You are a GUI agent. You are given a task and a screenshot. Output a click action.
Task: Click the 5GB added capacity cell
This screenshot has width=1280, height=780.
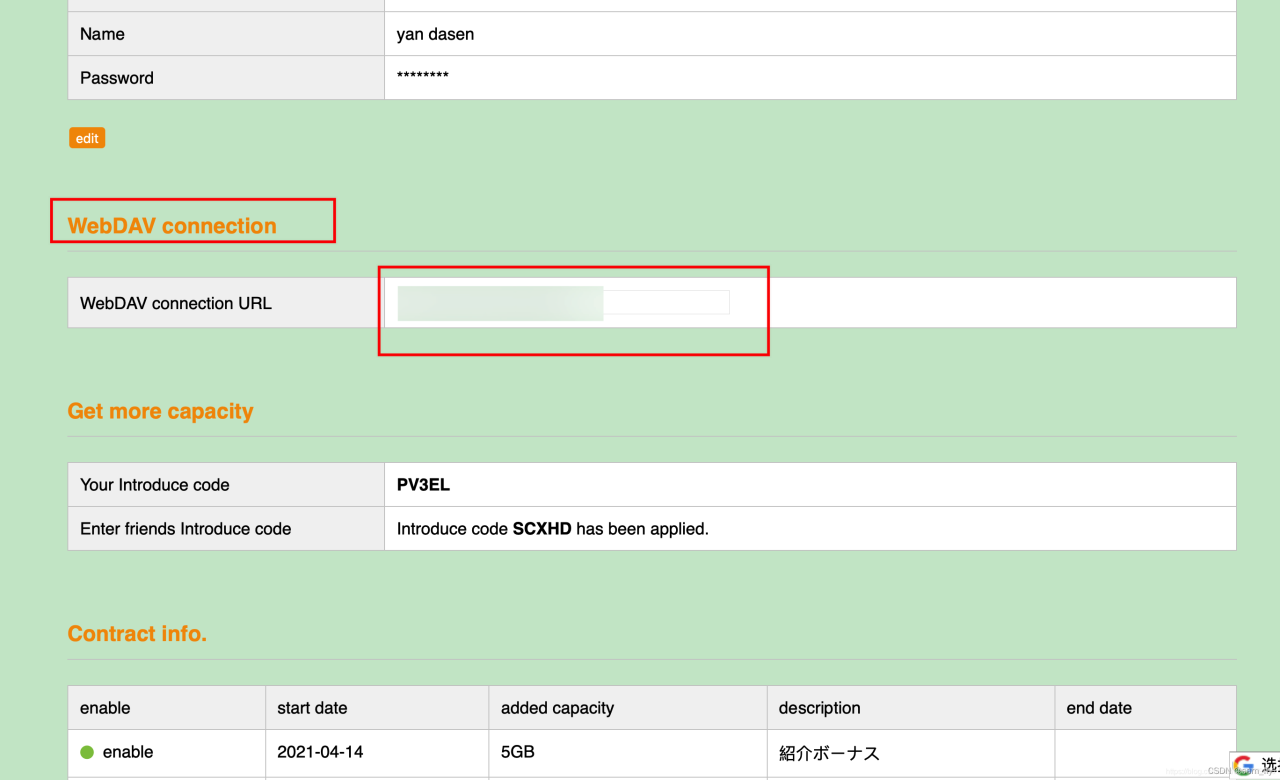coord(517,752)
